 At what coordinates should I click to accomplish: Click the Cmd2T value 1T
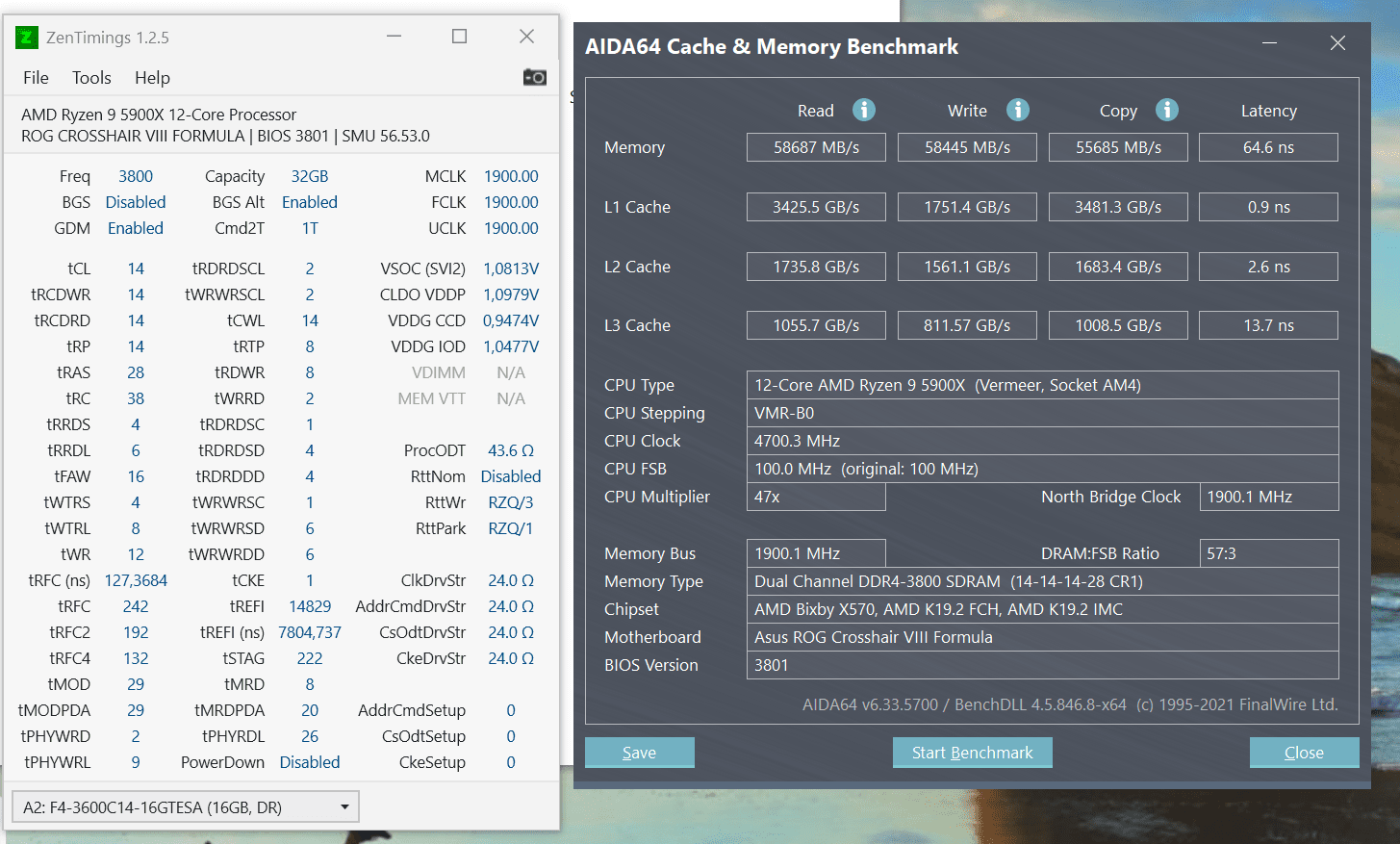(310, 228)
